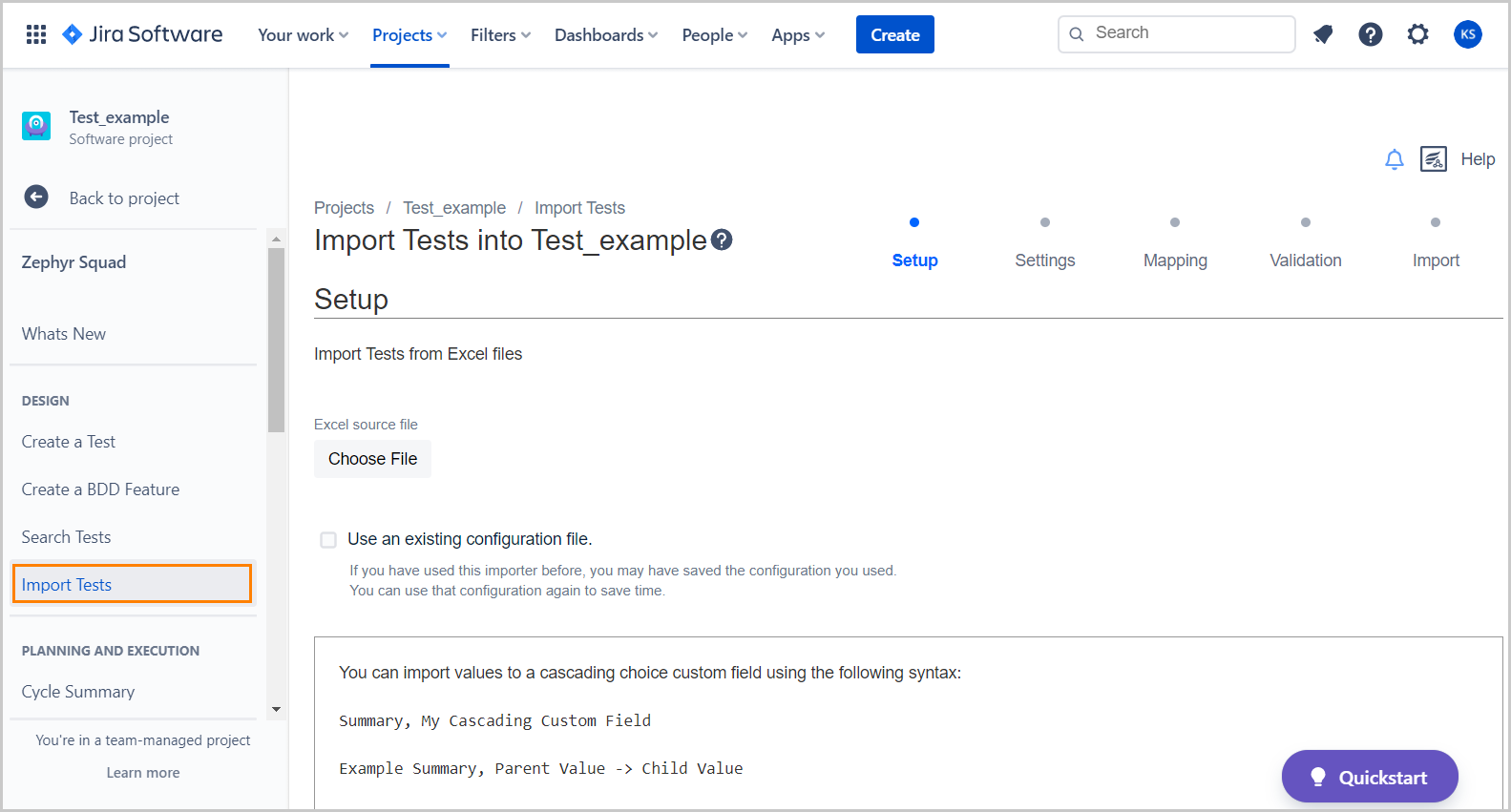Click Back to project link

click(x=124, y=198)
